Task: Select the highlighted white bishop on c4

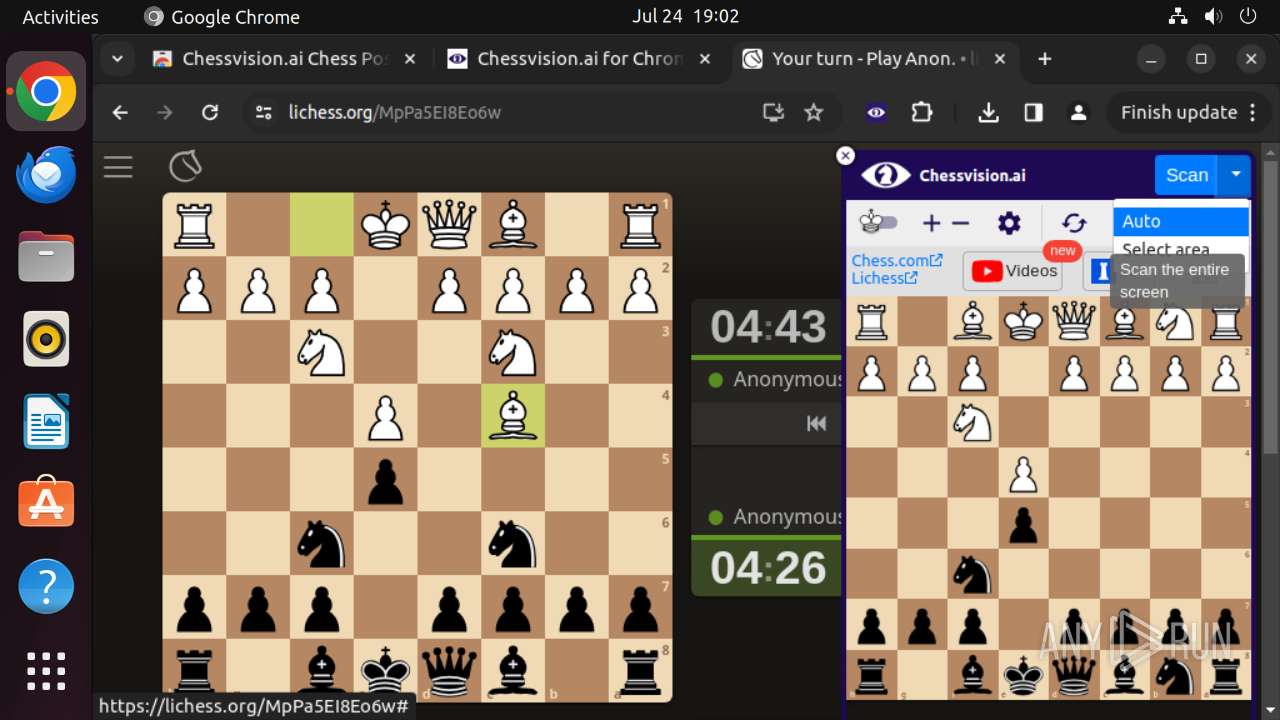Action: pos(513,416)
